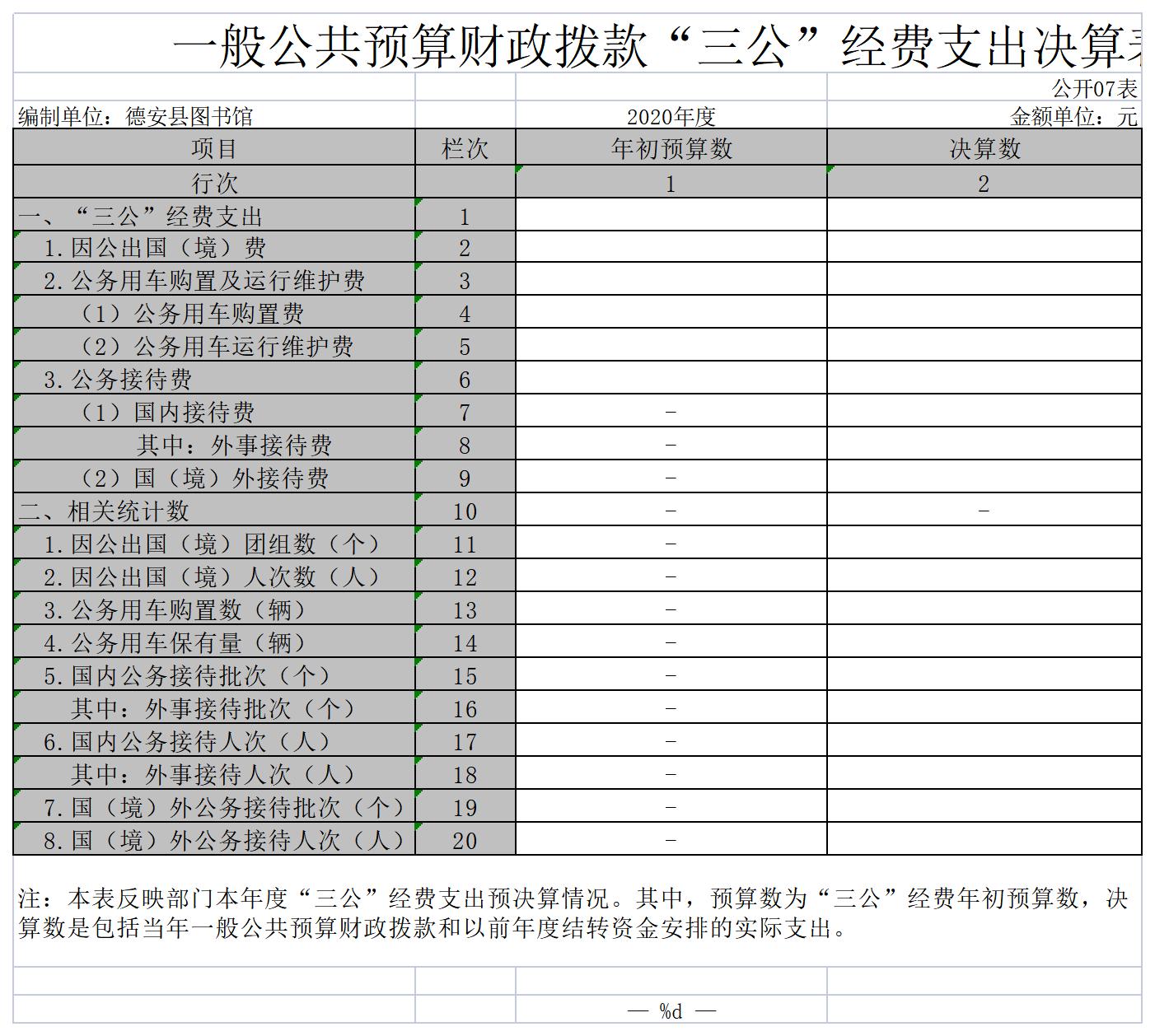This screenshot has width=1155, height=1036.
Task: Click the 2020年度 cell
Action: tap(671, 117)
